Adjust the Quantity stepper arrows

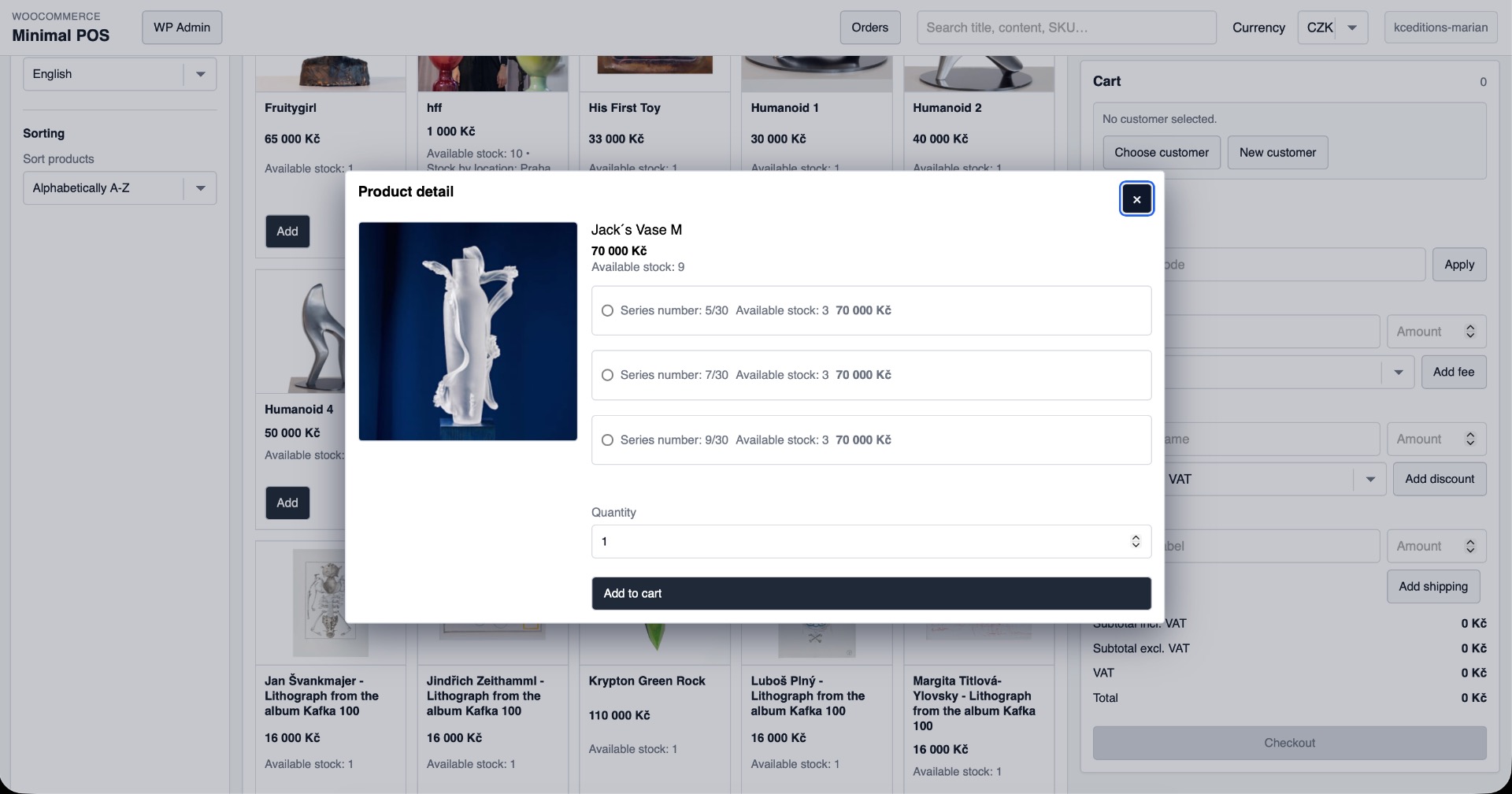click(1136, 542)
